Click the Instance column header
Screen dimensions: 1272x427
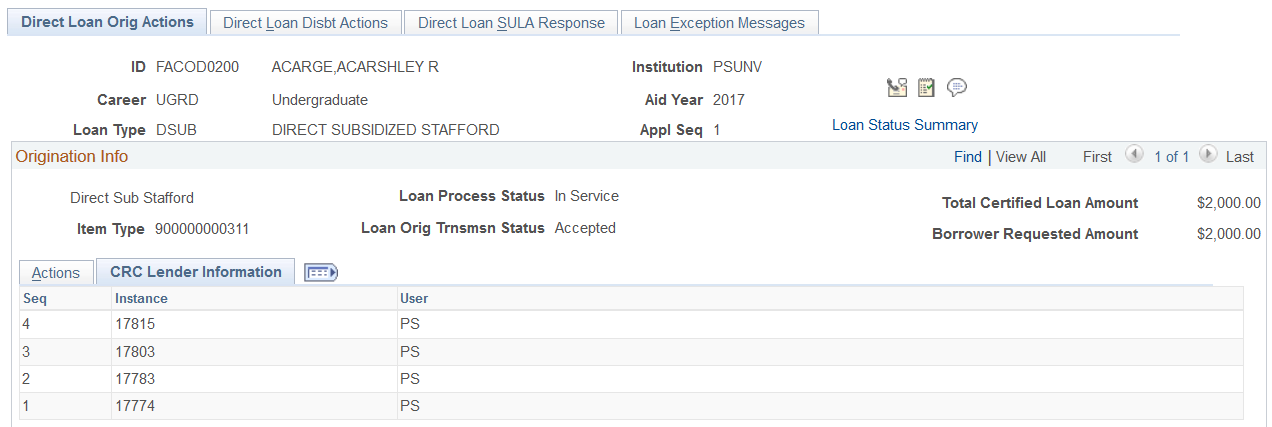[x=141, y=298]
